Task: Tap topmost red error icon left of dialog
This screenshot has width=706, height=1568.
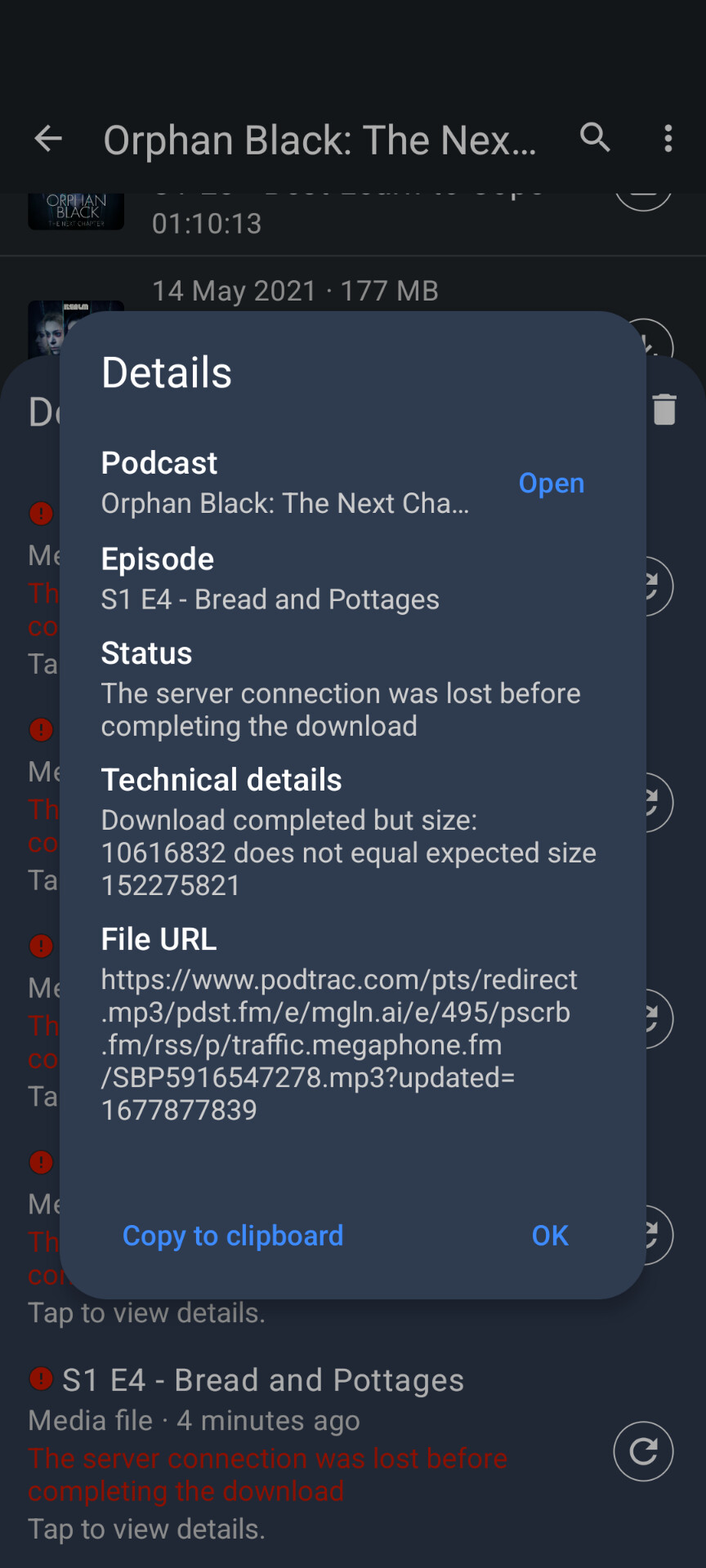Action: click(41, 514)
